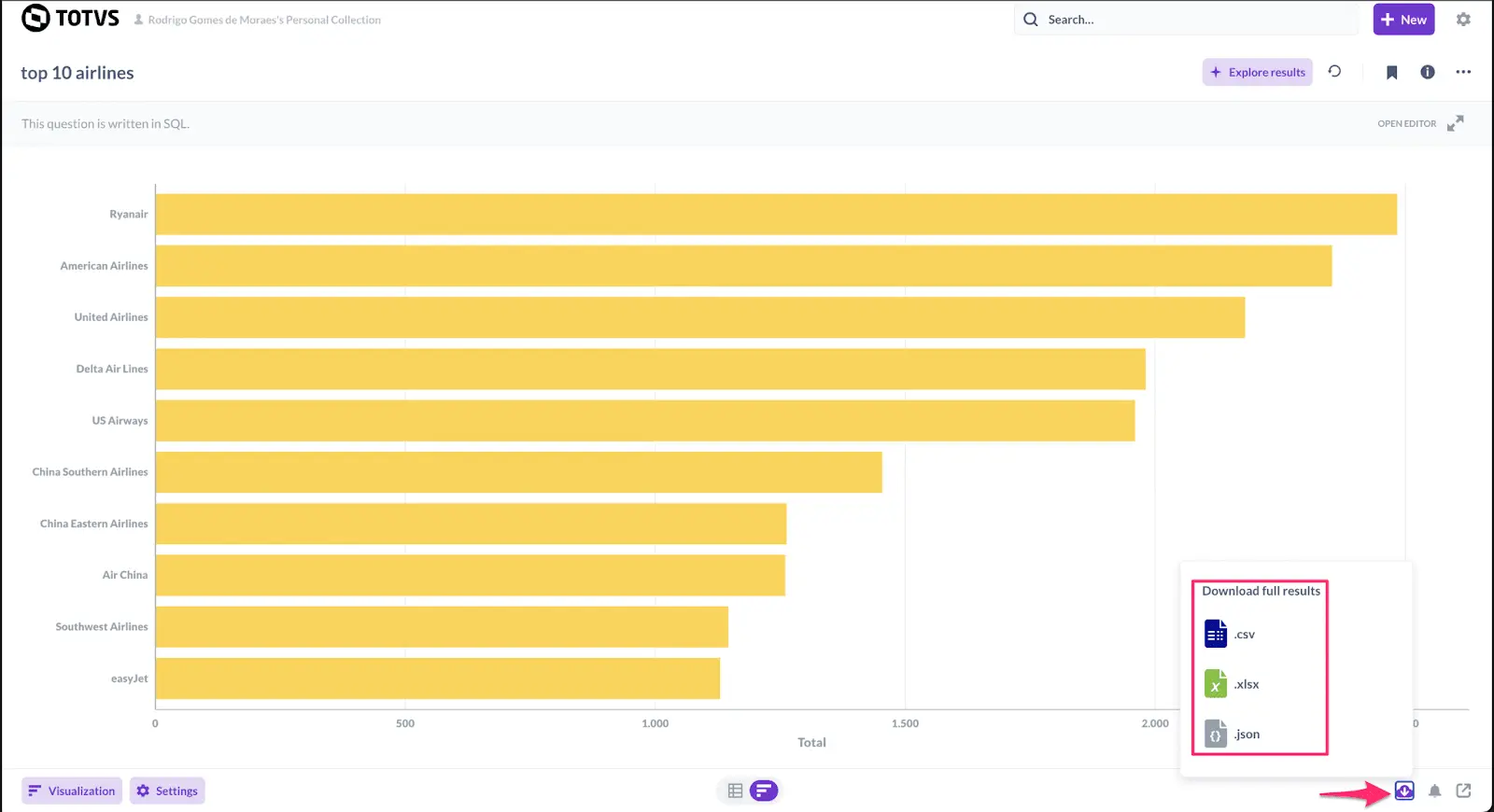Refresh the question results
1494x812 pixels.
pyautogui.click(x=1334, y=72)
